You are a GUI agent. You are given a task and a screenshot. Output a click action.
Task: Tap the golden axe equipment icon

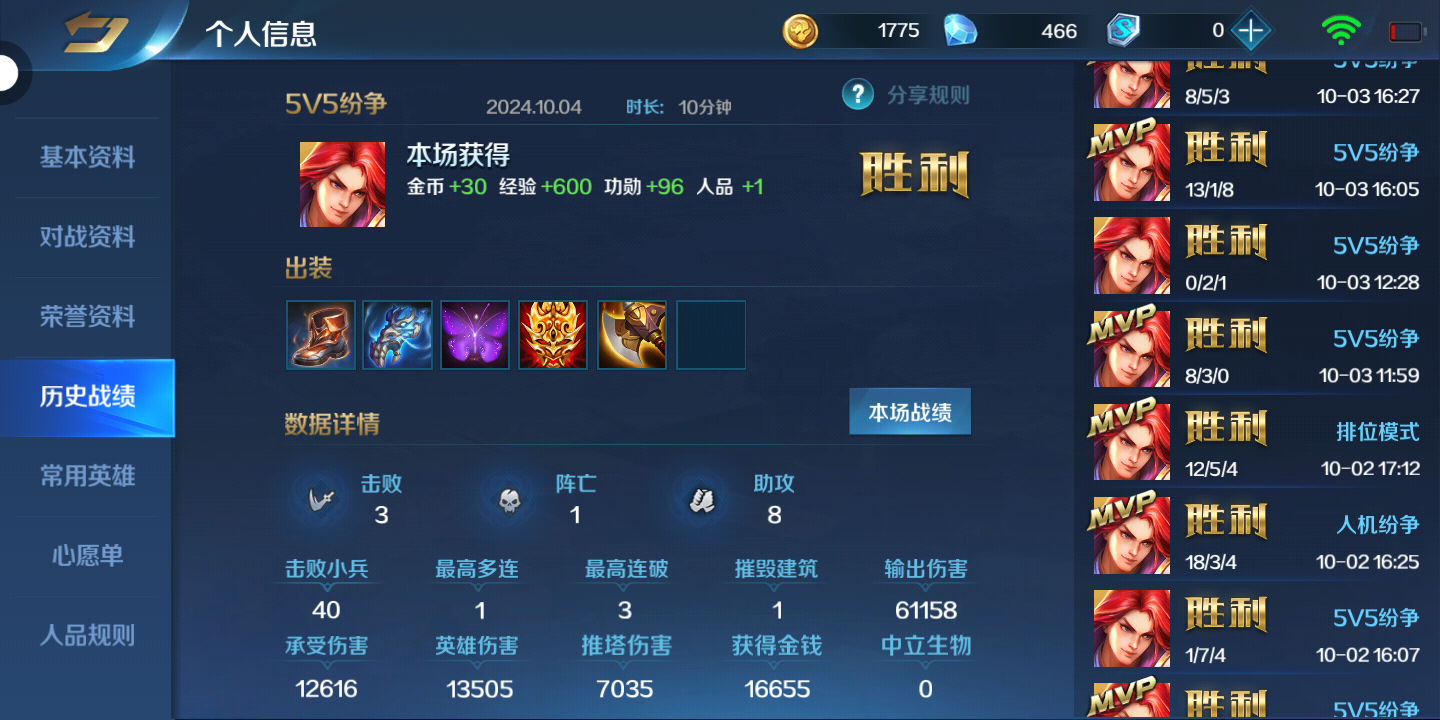pyautogui.click(x=632, y=335)
